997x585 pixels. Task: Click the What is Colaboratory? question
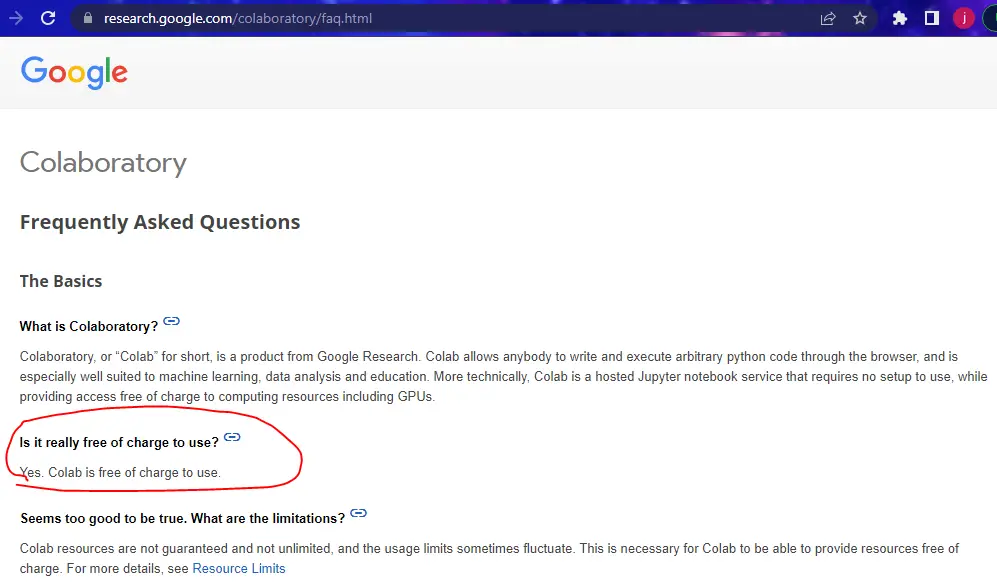(88, 326)
